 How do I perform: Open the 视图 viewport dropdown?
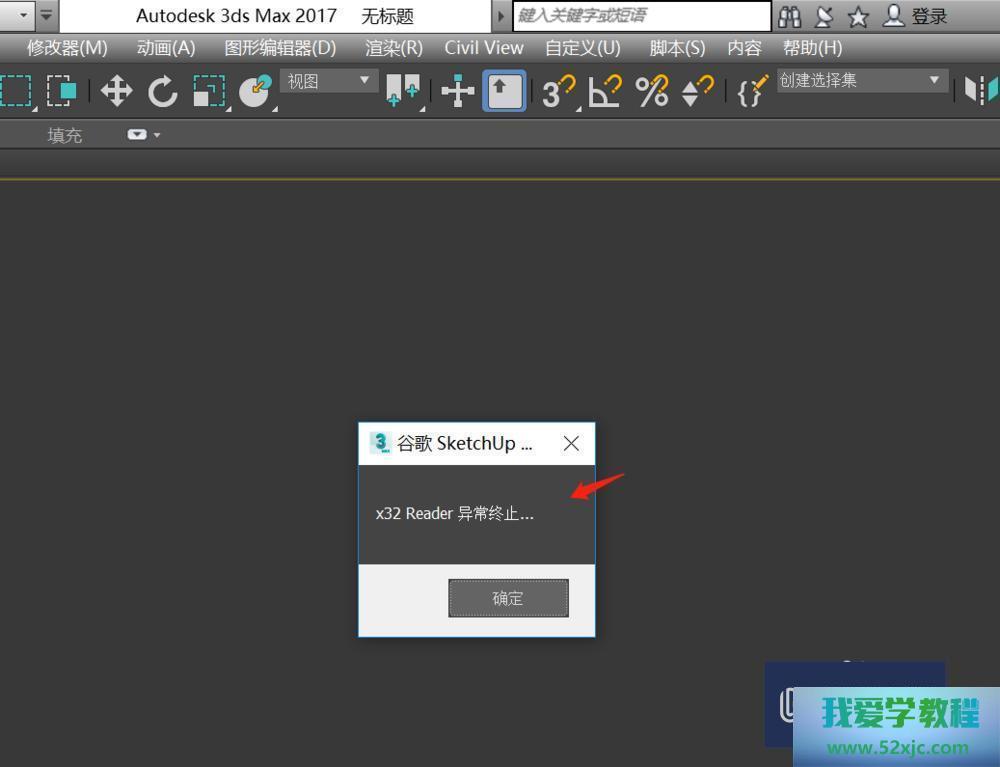pos(328,80)
